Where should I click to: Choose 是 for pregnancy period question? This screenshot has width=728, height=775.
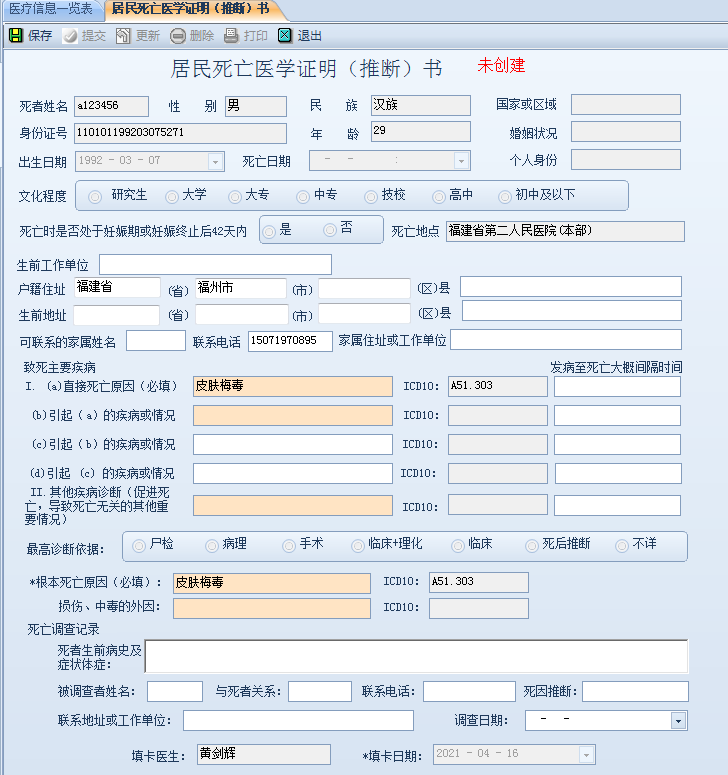point(269,231)
